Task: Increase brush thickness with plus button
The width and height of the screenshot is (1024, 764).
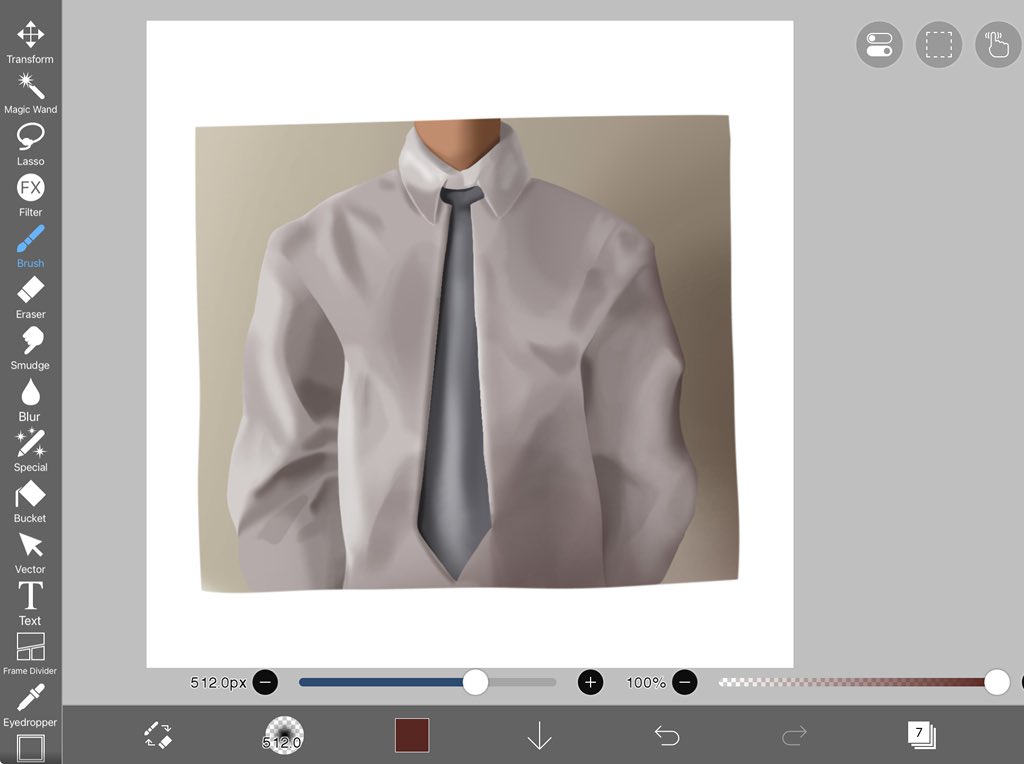Action: tap(590, 682)
